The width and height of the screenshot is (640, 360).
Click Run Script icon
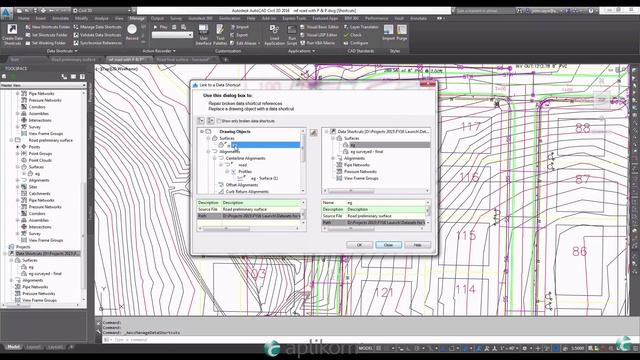(292, 34)
